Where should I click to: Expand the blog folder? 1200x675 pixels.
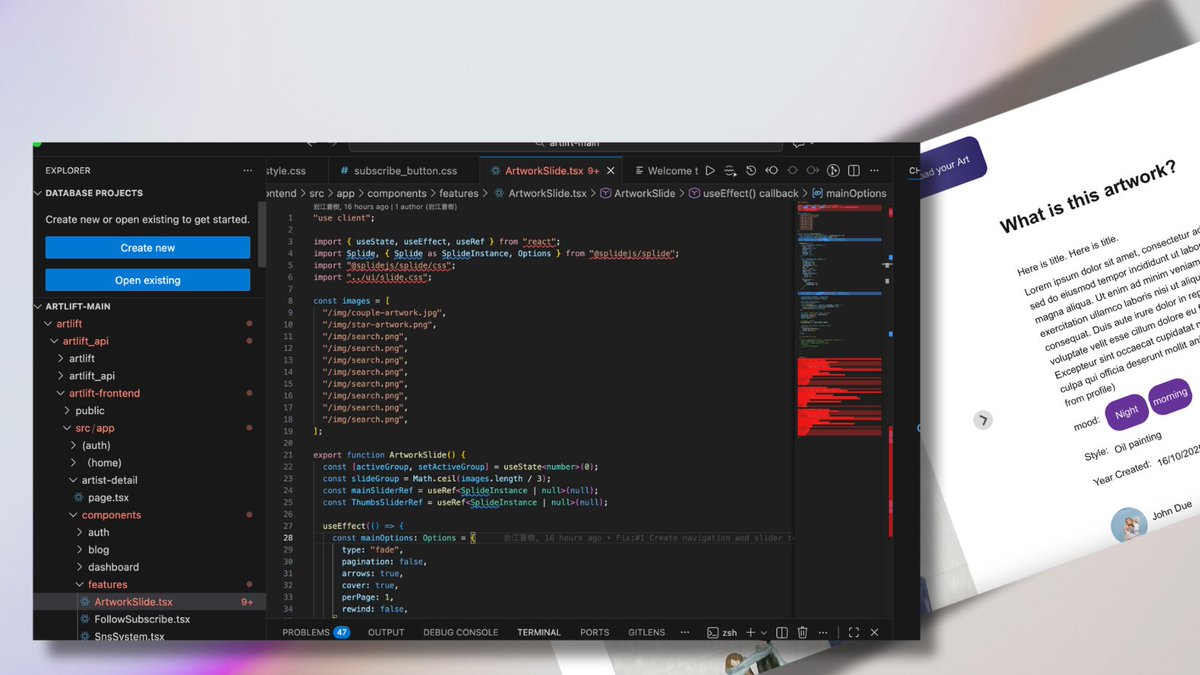tap(79, 550)
